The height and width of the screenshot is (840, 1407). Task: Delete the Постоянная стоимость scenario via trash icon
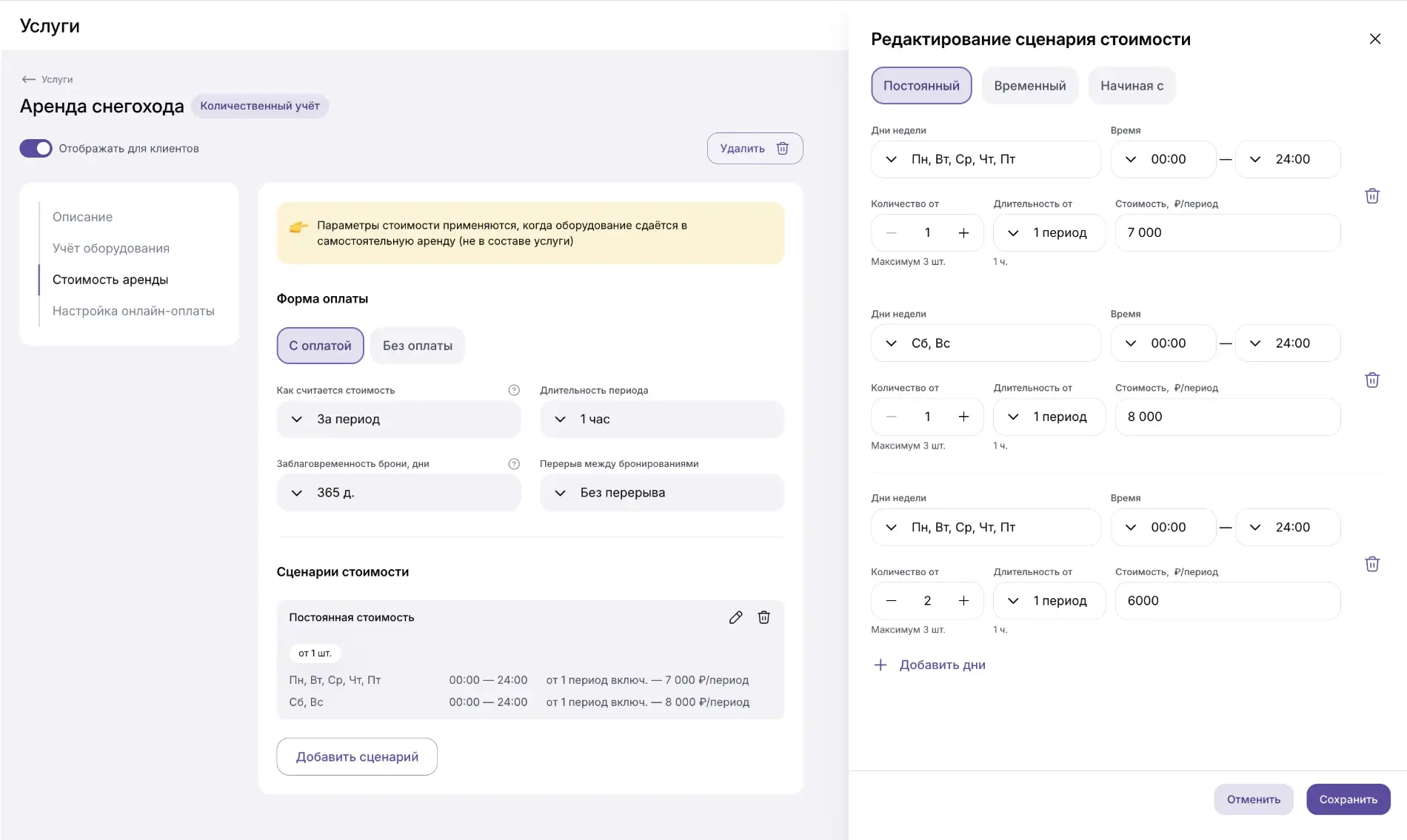763,617
